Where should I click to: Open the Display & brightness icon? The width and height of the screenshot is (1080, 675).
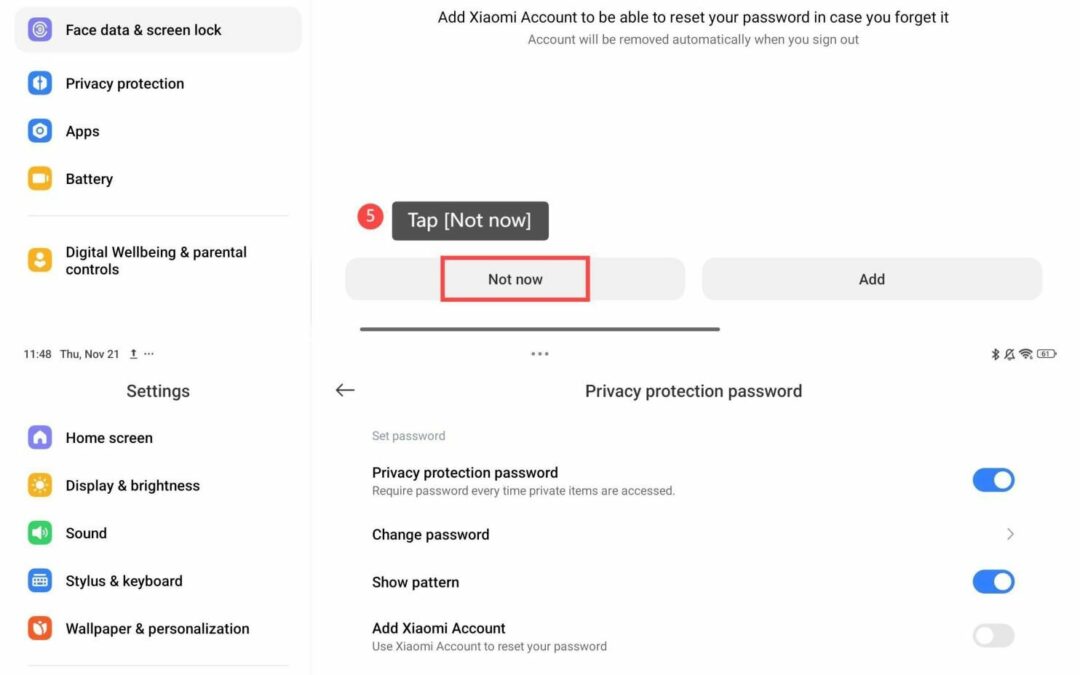39,485
